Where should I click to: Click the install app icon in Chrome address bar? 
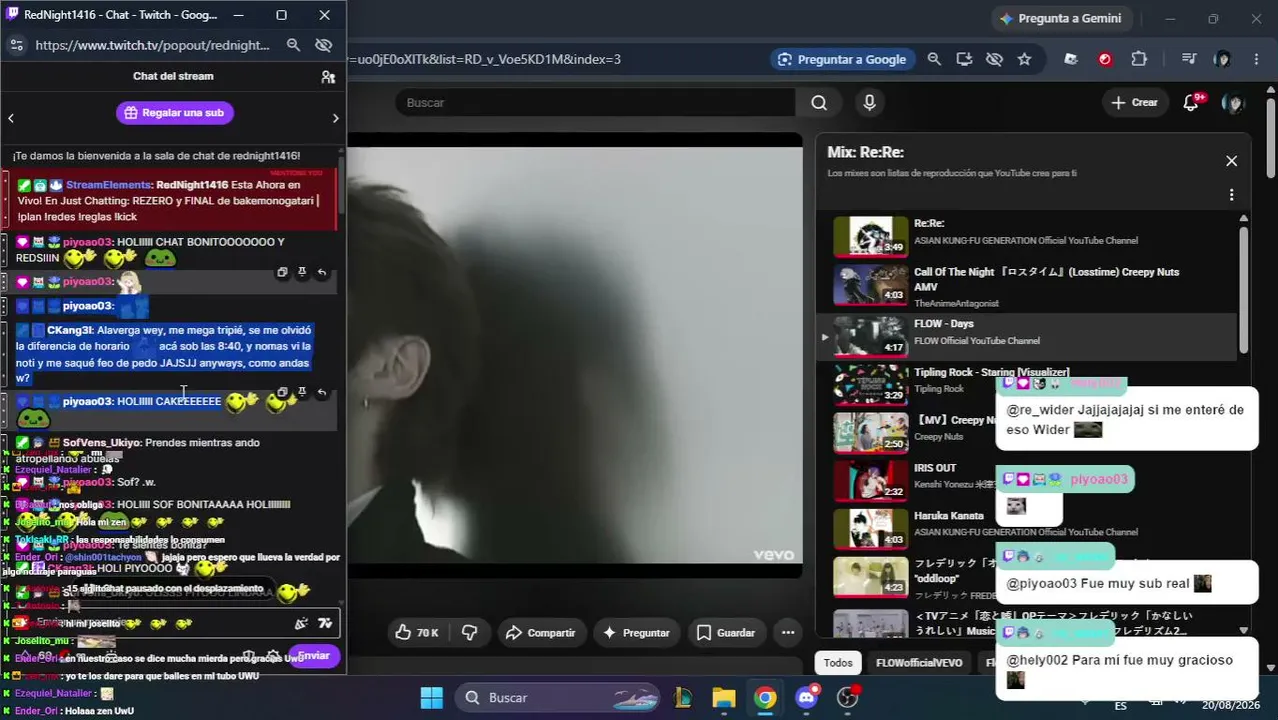tap(964, 59)
